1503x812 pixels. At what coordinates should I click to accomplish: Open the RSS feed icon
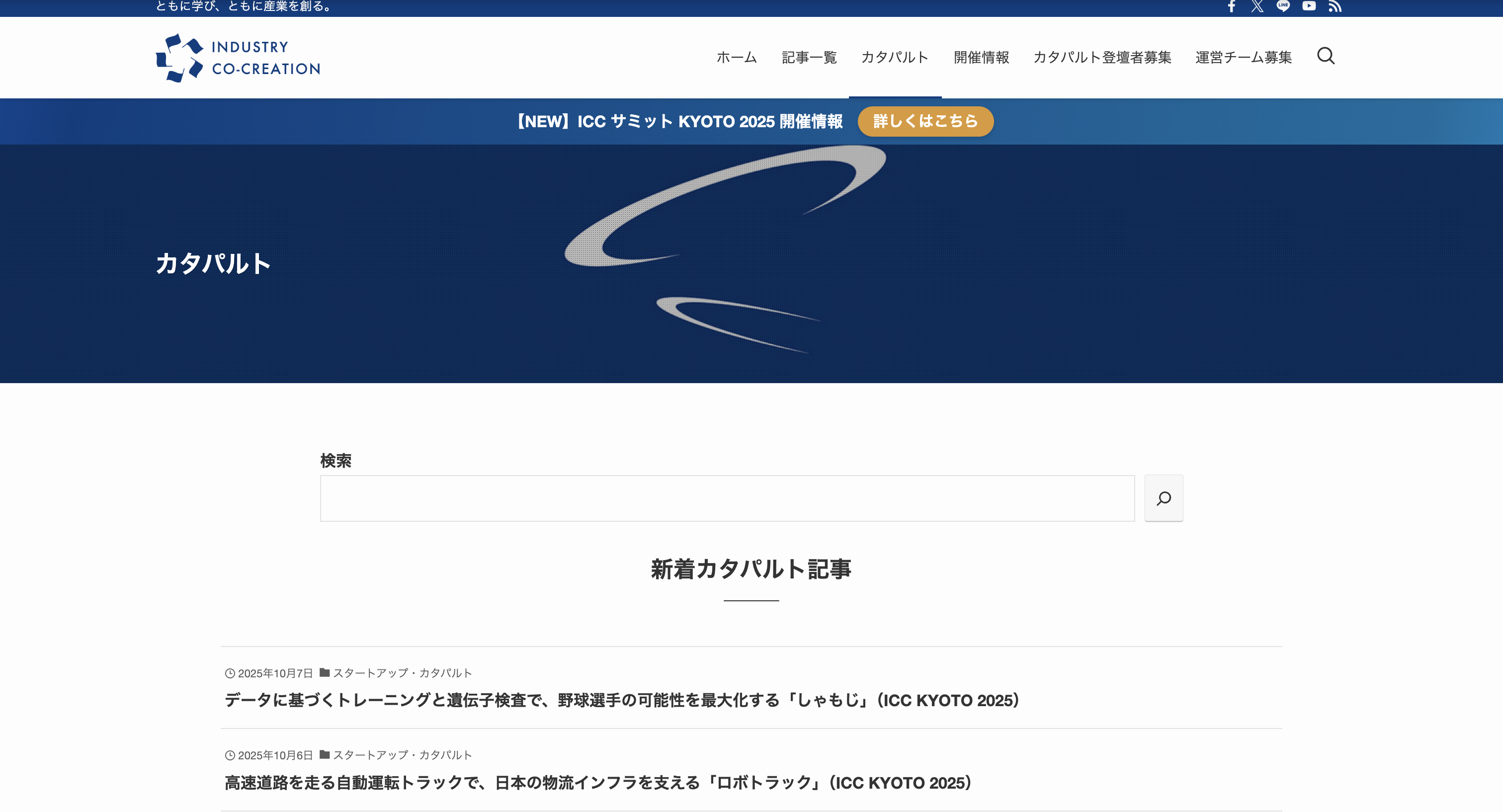[1335, 6]
